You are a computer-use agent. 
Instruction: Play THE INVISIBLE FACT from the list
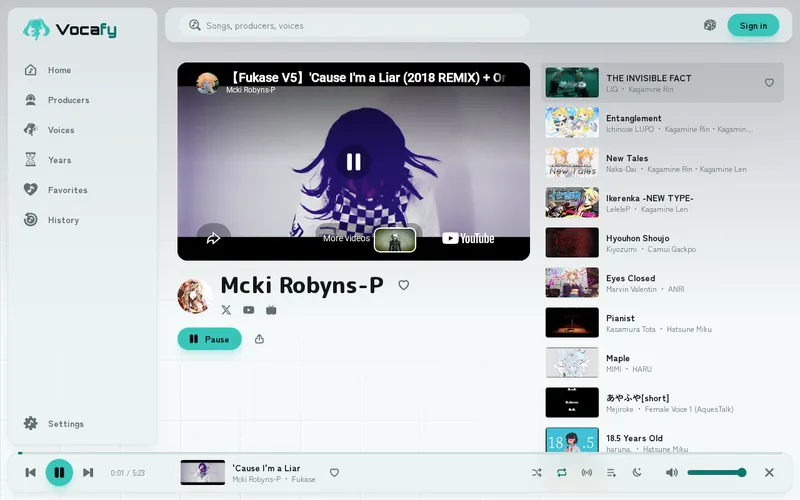pyautogui.click(x=662, y=83)
